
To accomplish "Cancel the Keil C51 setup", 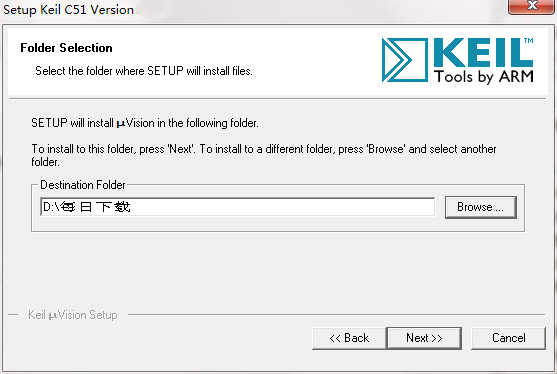I will point(508,338).
